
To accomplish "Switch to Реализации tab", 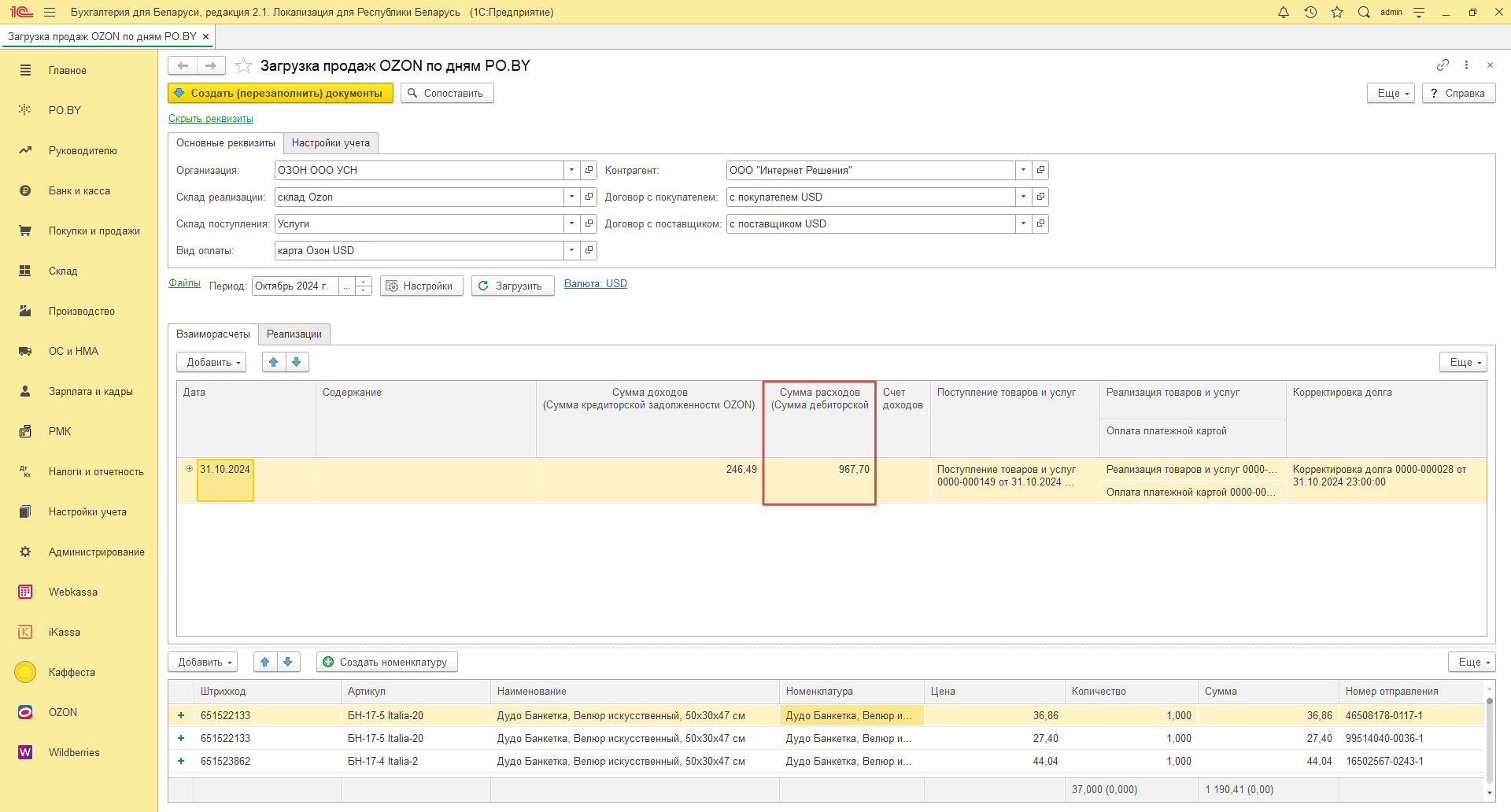I will pos(294,334).
